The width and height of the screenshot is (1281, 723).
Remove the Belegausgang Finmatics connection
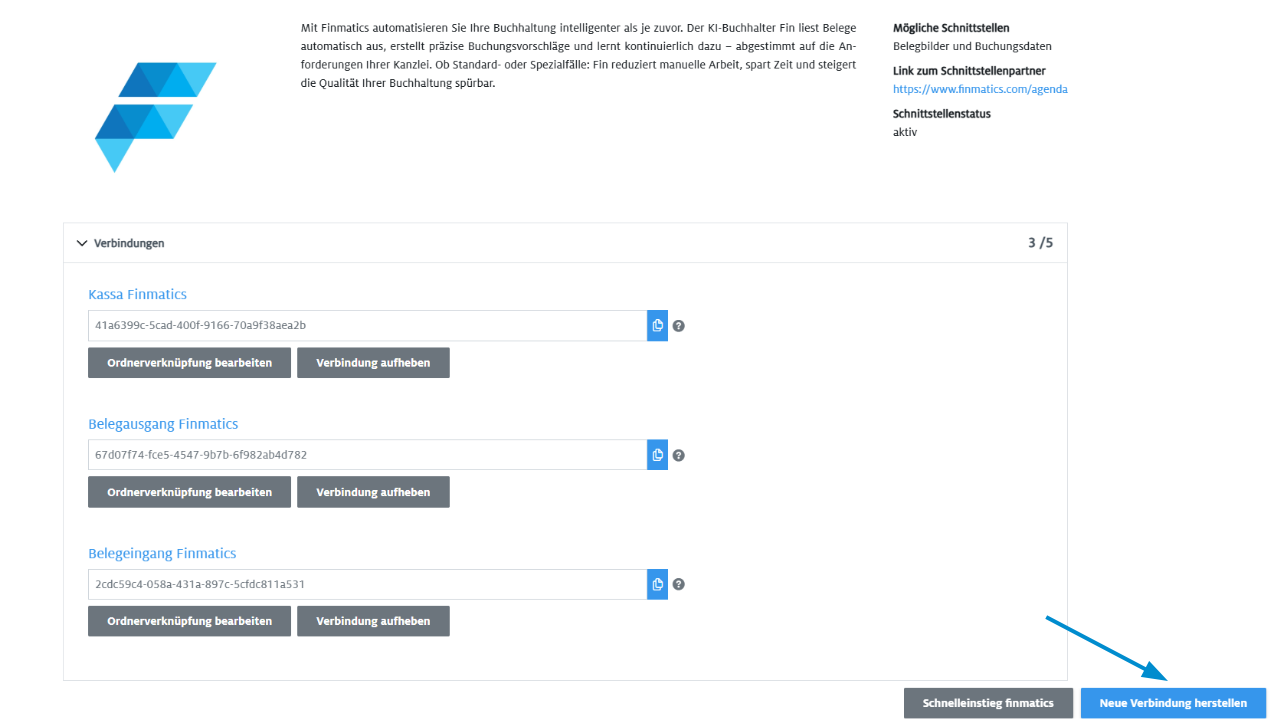tap(373, 492)
